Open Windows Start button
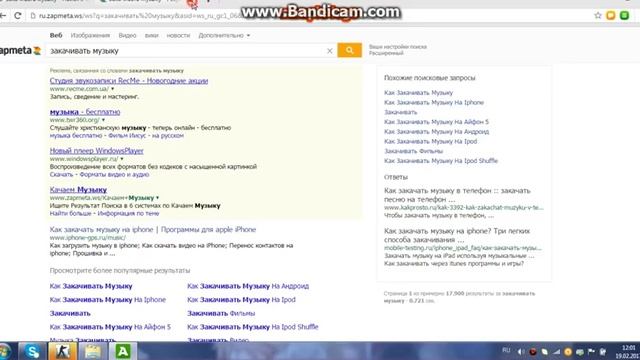Screen dimensions: 640x360 tap(5, 351)
